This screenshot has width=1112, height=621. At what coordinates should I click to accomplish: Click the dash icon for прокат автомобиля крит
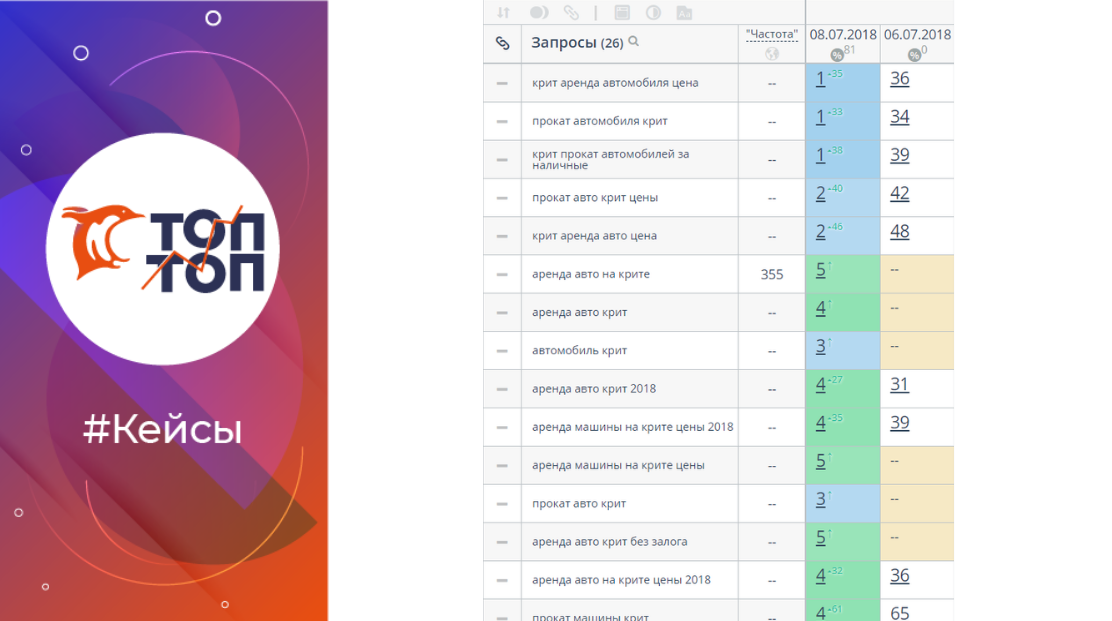[x=502, y=121]
